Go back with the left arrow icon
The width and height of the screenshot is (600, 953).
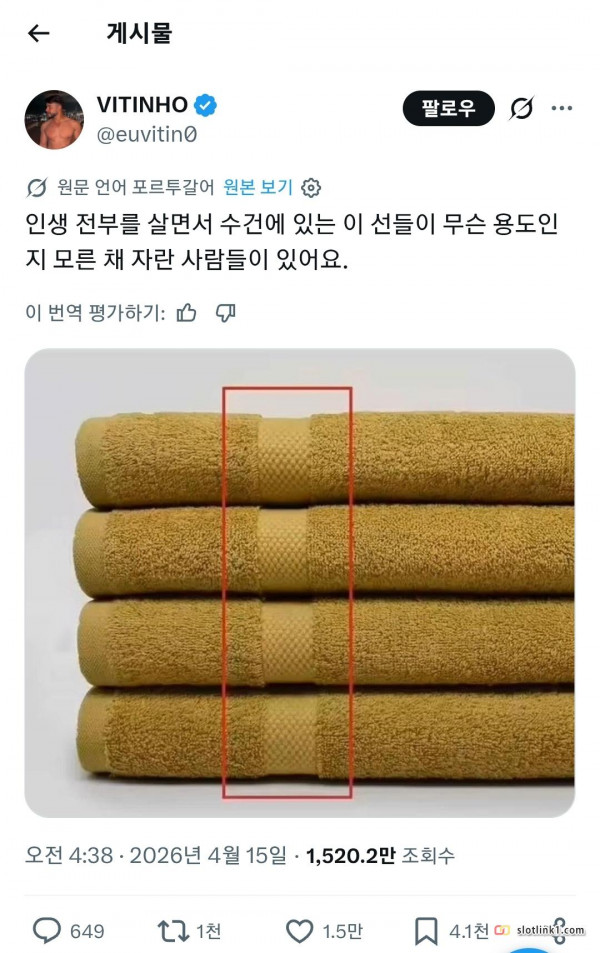point(38,33)
